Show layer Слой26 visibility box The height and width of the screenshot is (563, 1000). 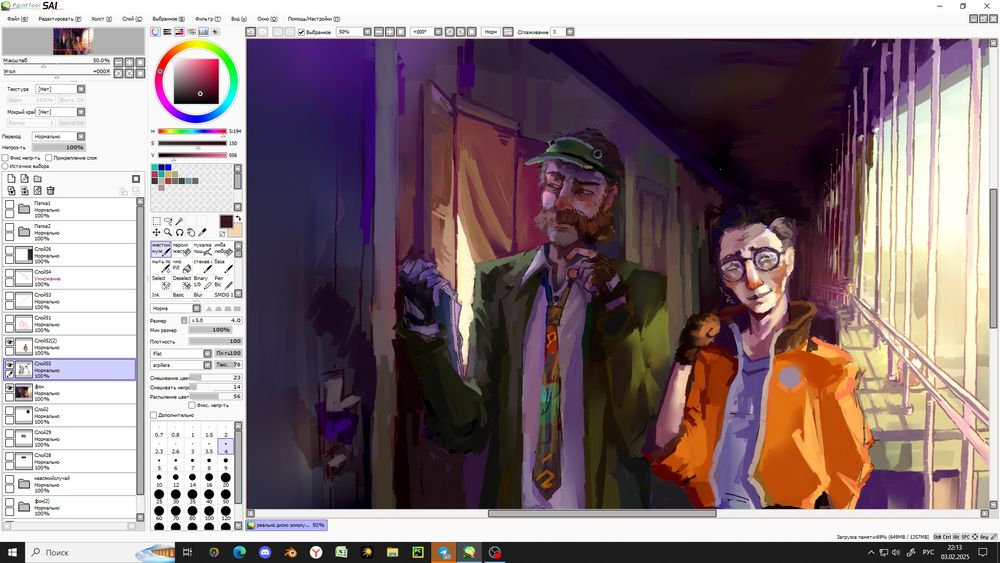(x=10, y=251)
